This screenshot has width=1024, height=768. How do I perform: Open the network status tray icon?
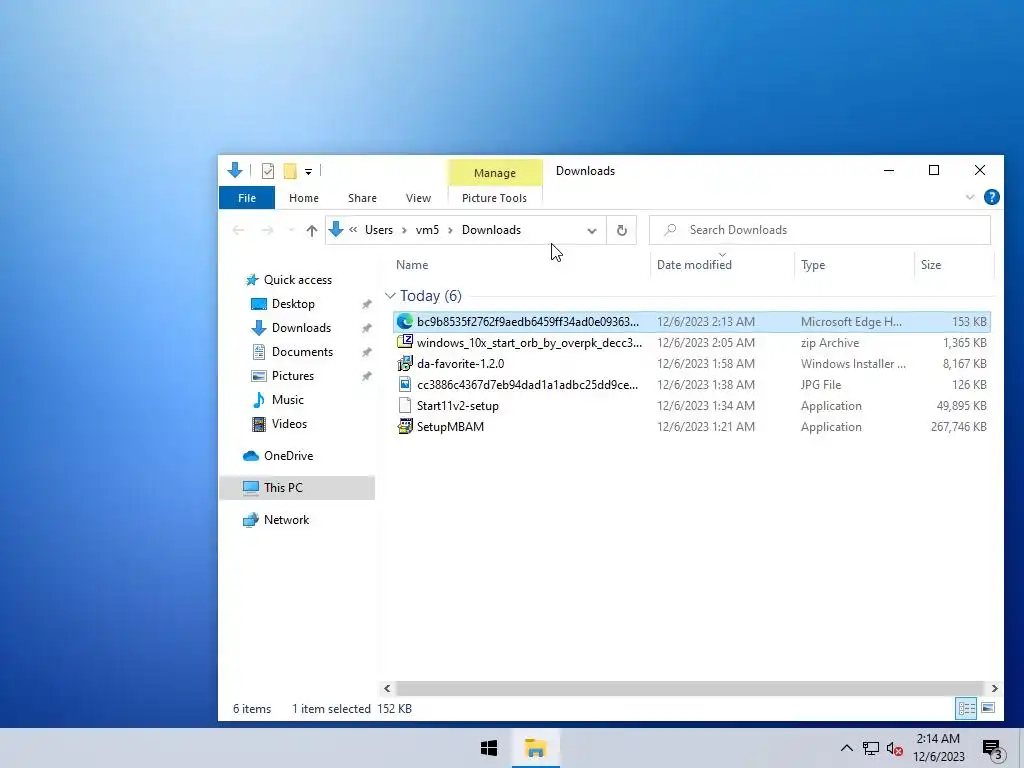[x=871, y=748]
